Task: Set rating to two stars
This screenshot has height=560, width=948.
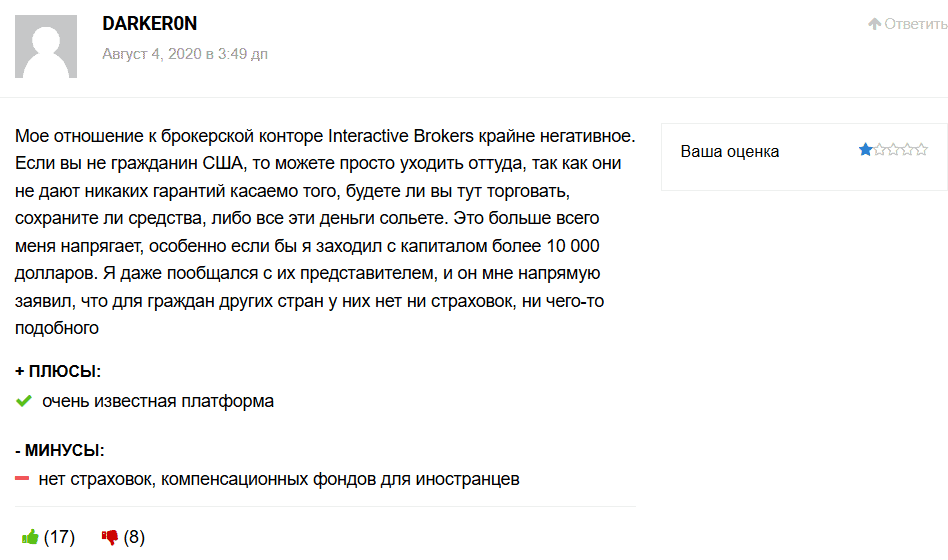Action: click(879, 150)
